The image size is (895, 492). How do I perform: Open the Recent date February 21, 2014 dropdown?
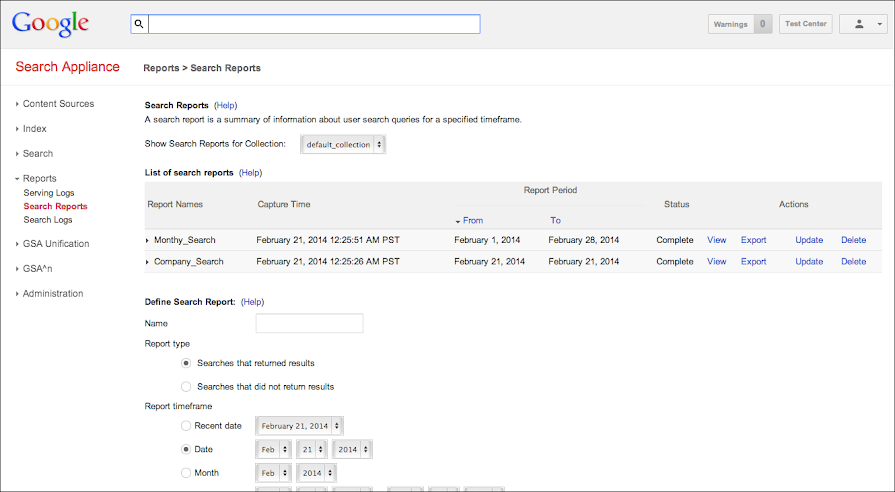(x=299, y=426)
